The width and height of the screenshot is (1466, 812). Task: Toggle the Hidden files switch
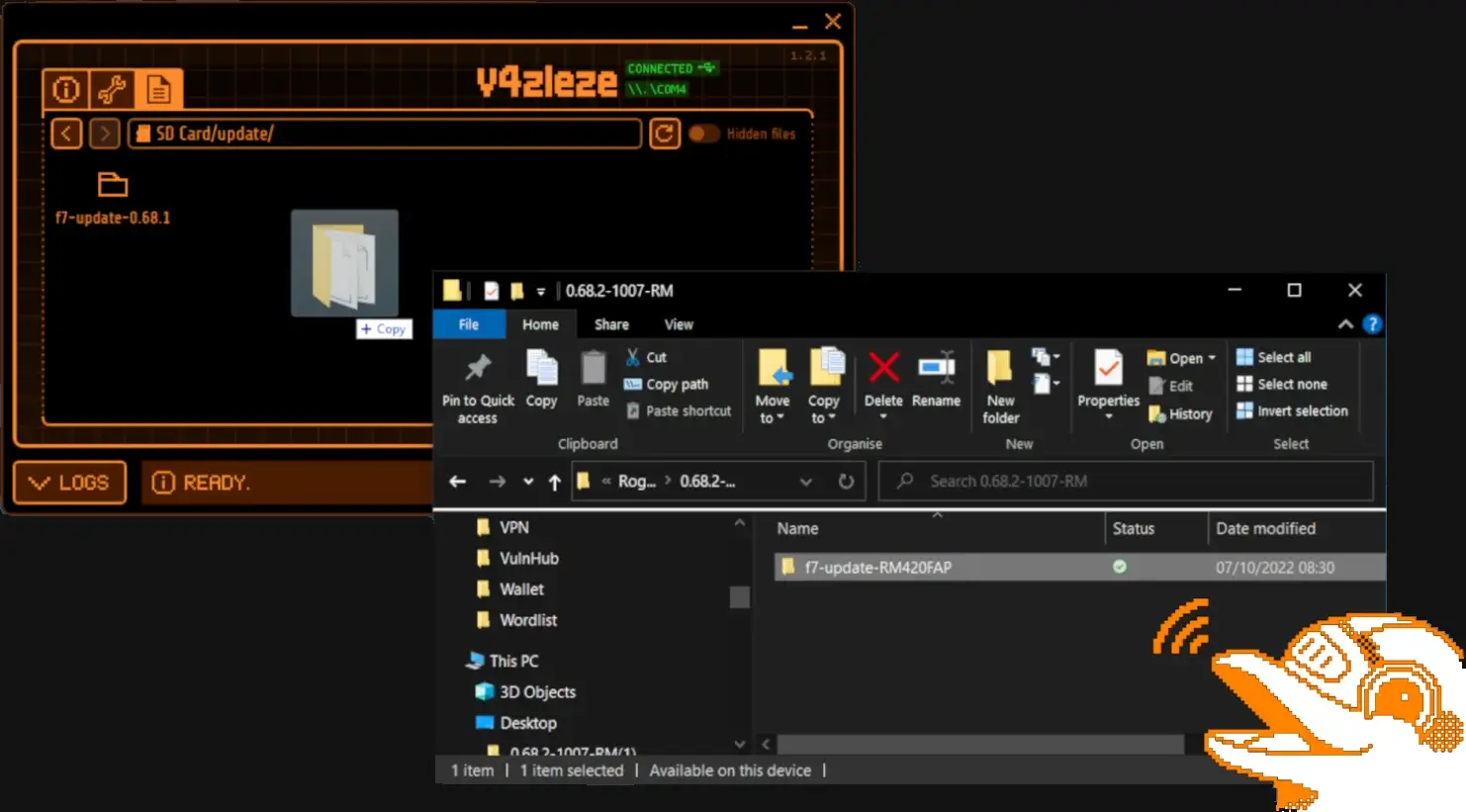tap(704, 134)
